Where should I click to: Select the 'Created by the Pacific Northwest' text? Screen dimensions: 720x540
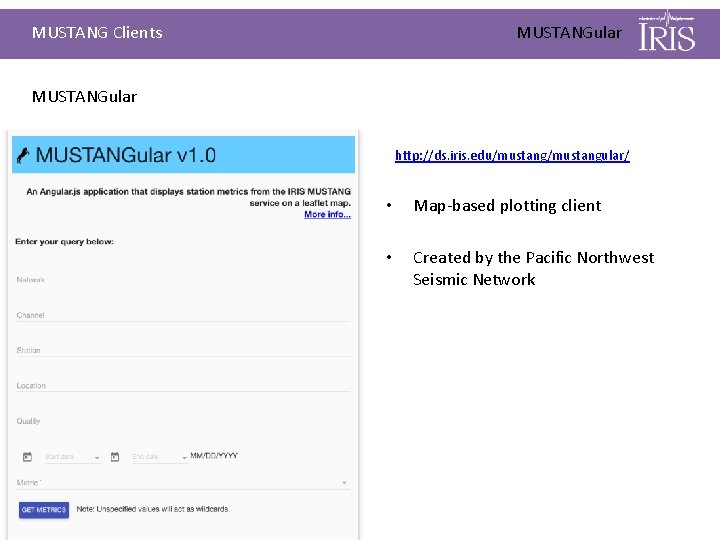(x=533, y=258)
